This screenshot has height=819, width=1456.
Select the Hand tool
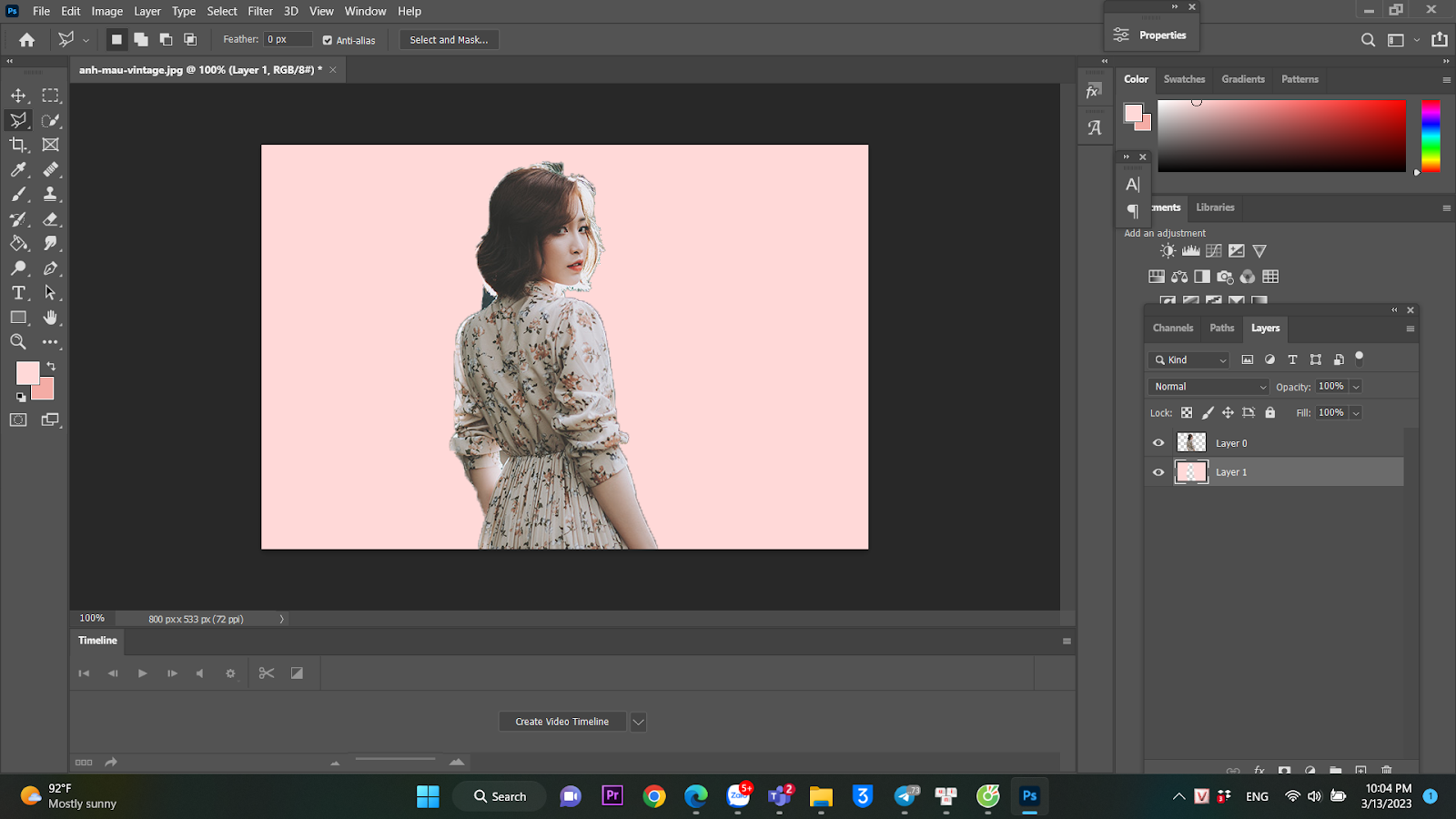point(51,318)
